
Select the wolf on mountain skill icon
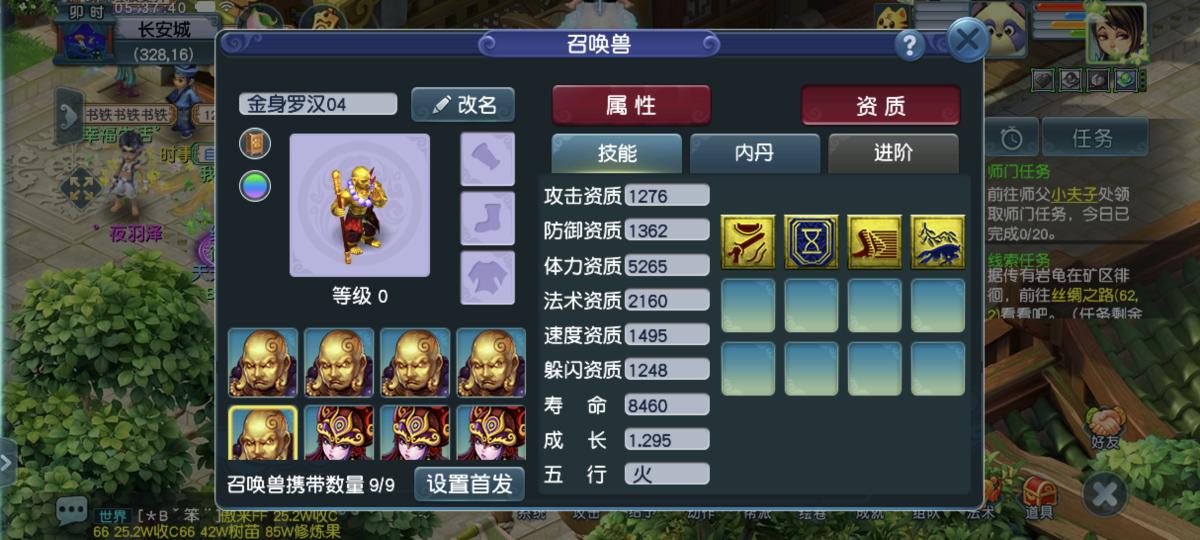click(x=938, y=242)
